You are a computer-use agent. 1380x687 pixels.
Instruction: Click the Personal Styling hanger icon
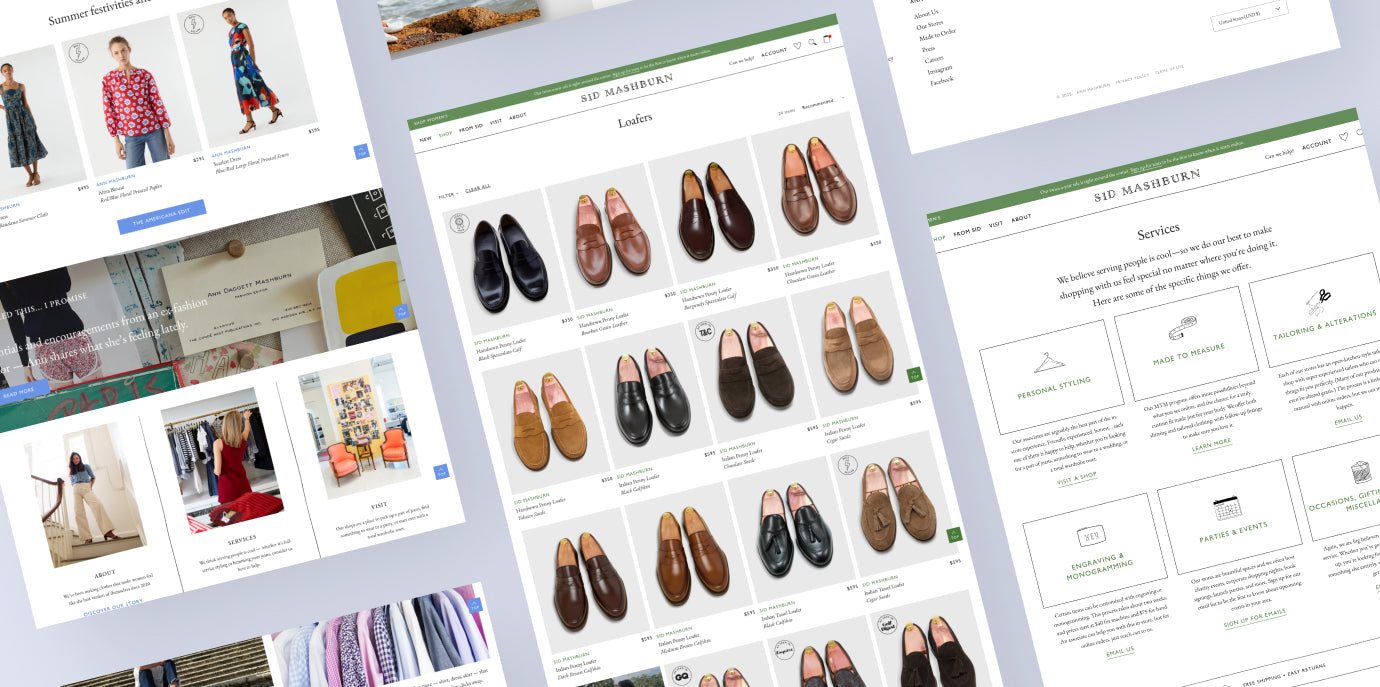click(1048, 362)
